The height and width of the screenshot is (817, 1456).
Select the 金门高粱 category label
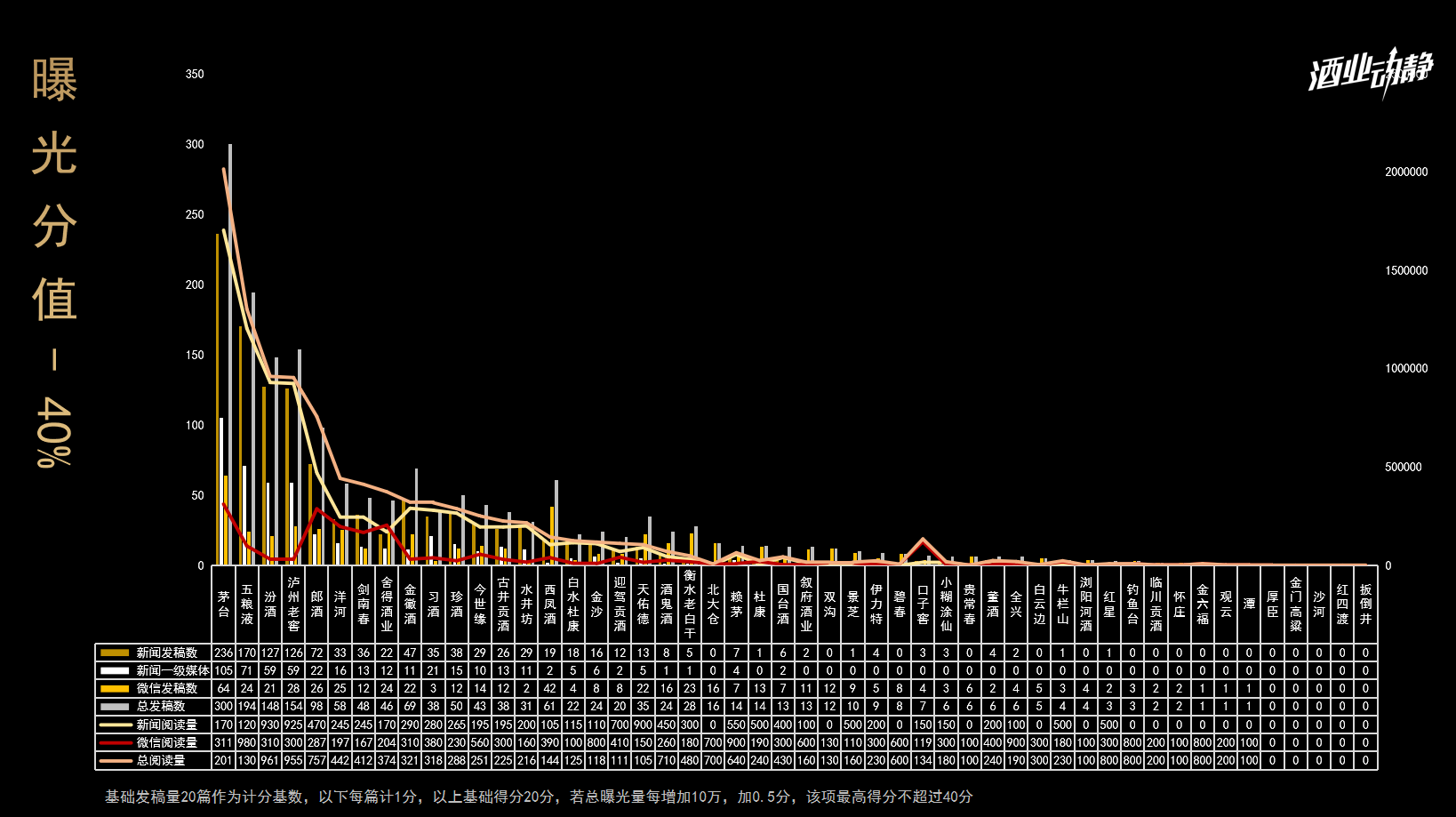[1296, 605]
